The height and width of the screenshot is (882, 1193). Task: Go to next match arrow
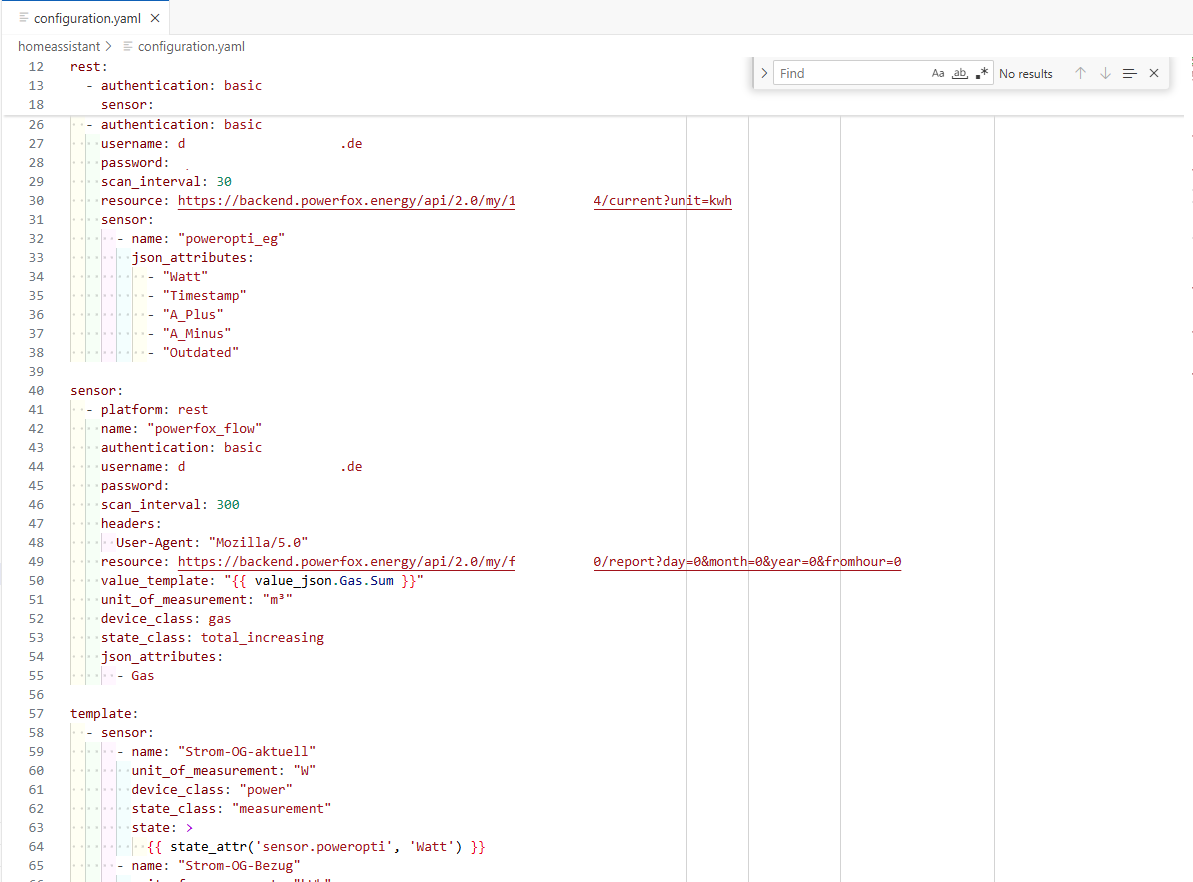(x=1105, y=73)
